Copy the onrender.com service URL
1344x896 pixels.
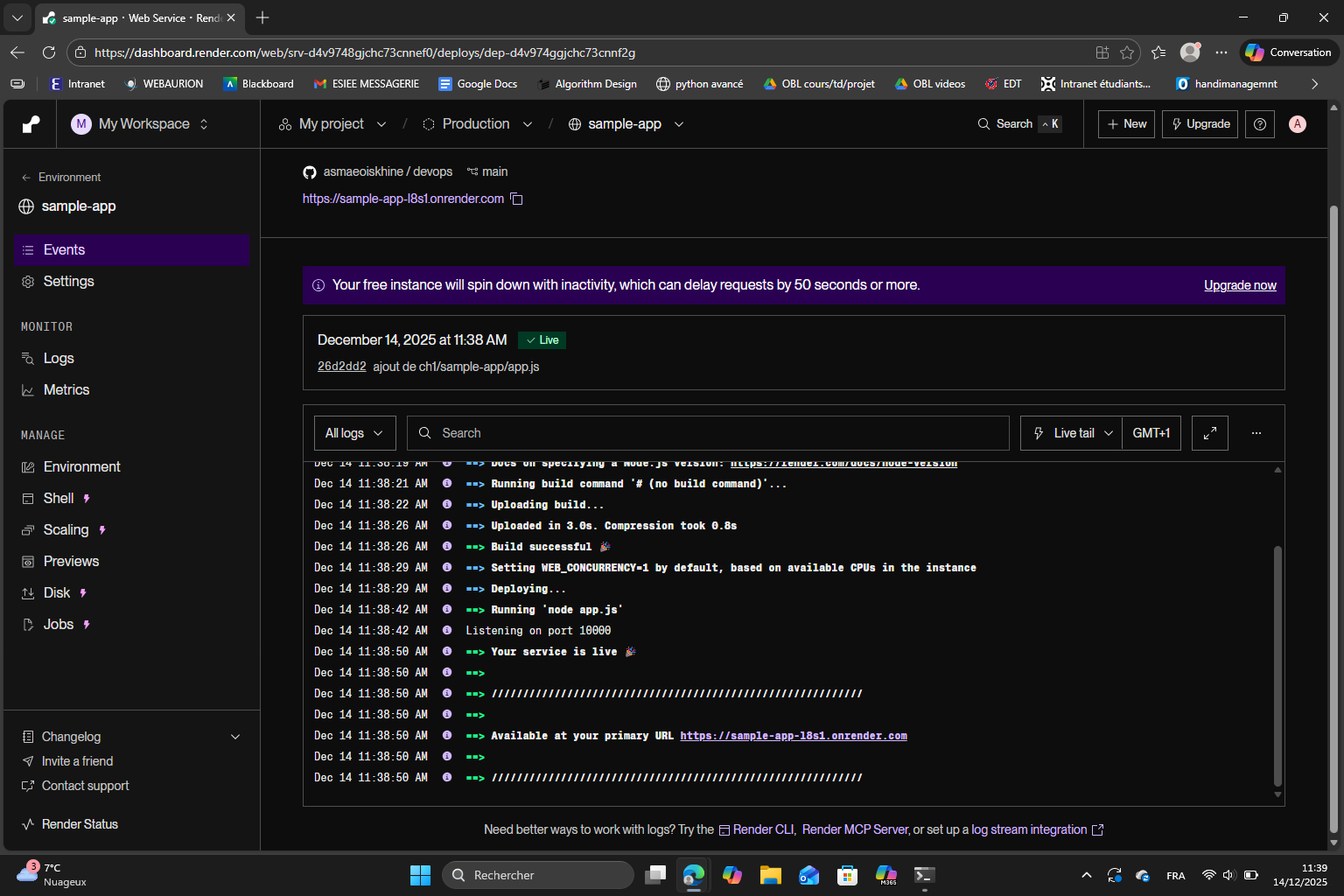517,199
